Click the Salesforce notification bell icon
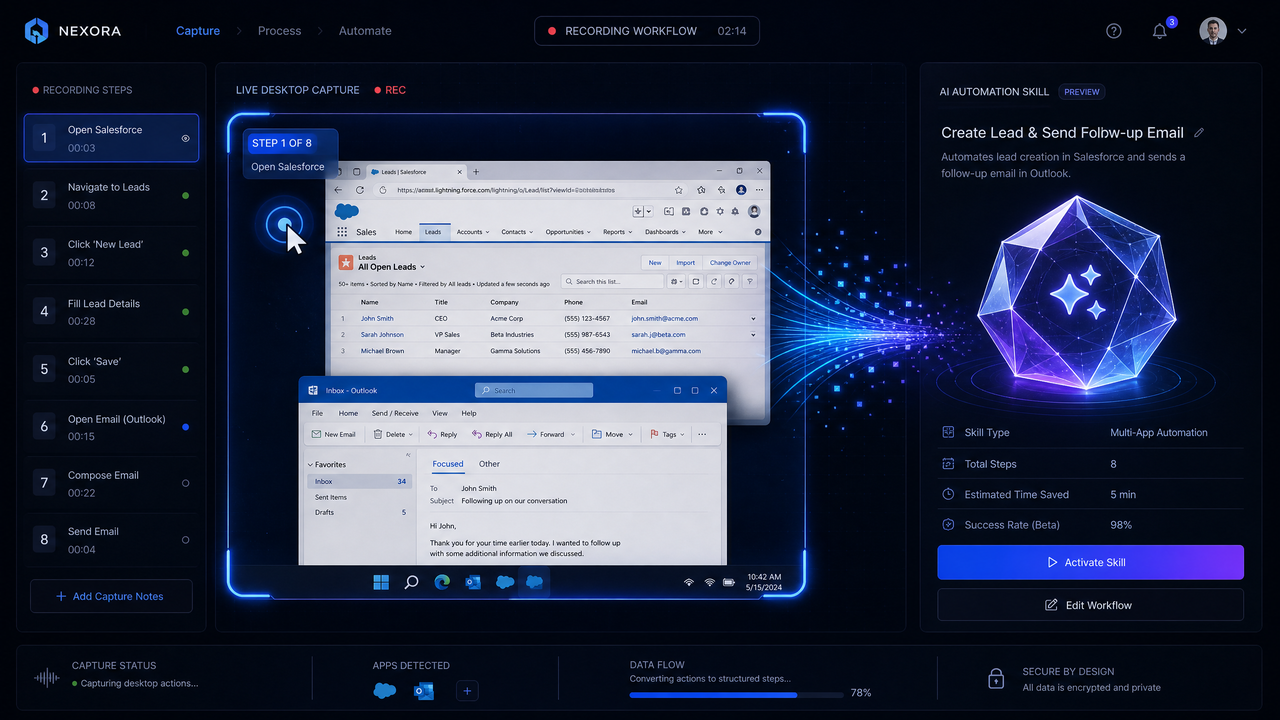This screenshot has width=1280, height=720. pos(735,211)
